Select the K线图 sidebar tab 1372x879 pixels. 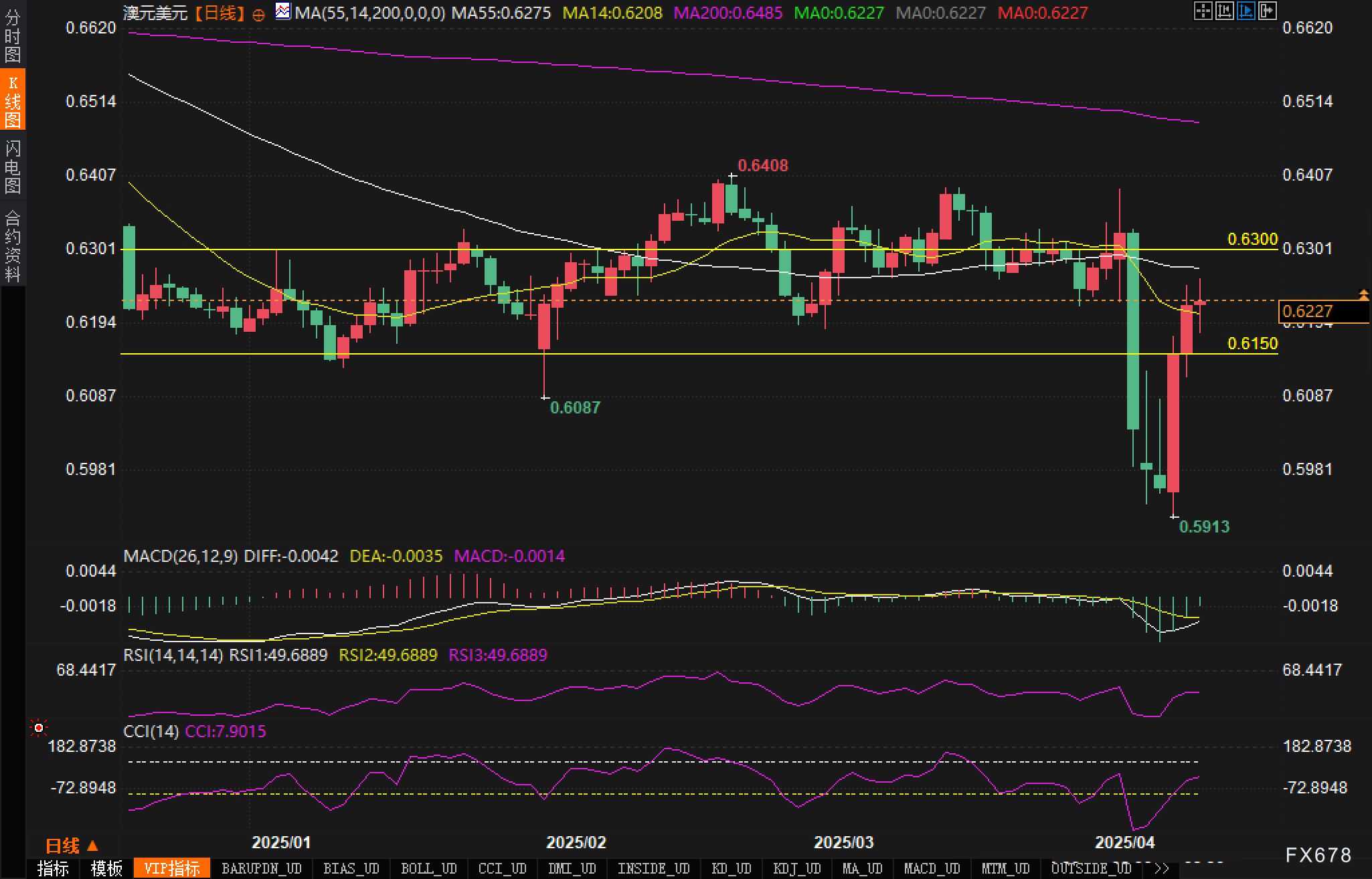click(12, 100)
